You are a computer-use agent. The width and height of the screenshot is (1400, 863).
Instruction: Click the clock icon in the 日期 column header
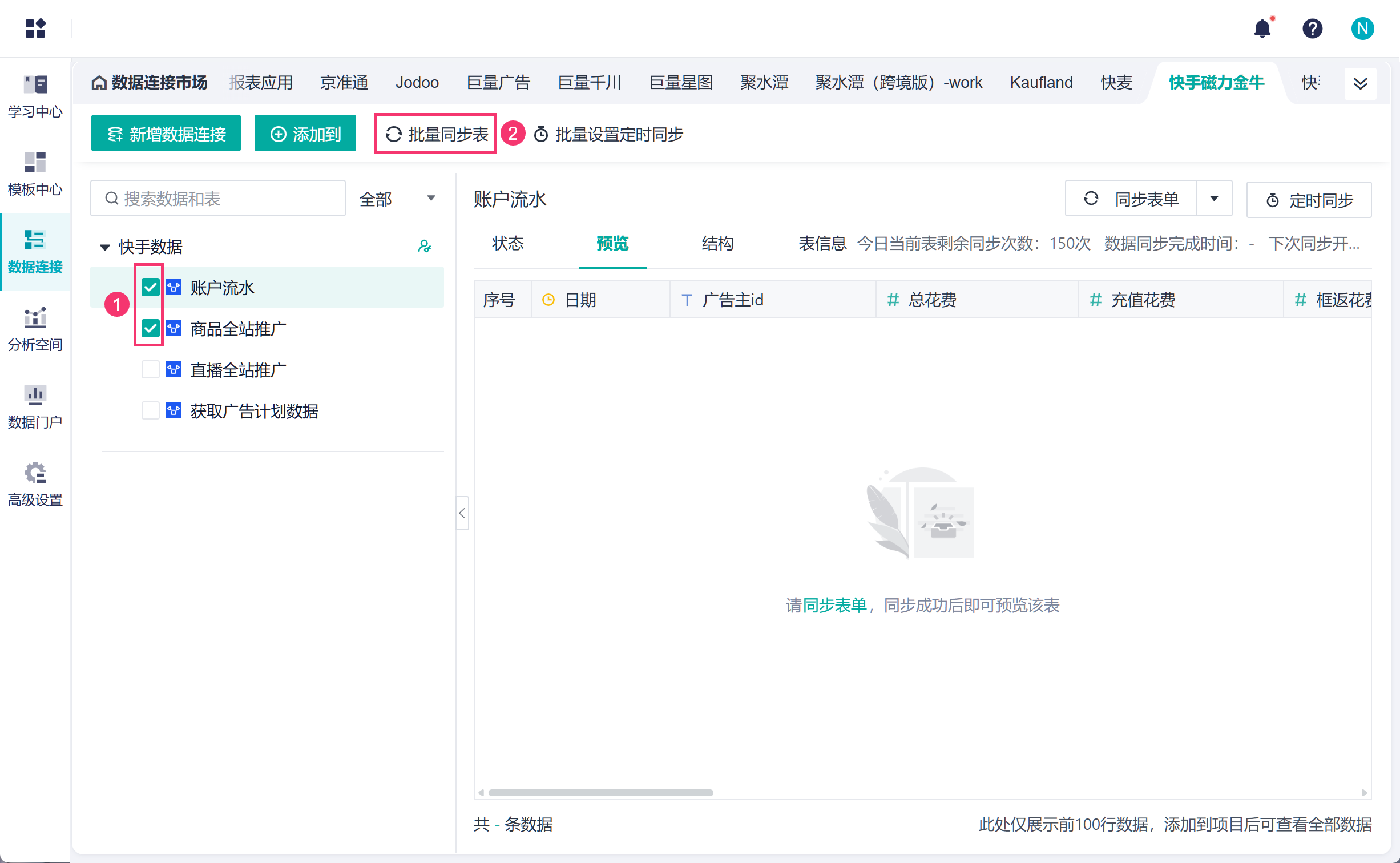pos(548,300)
